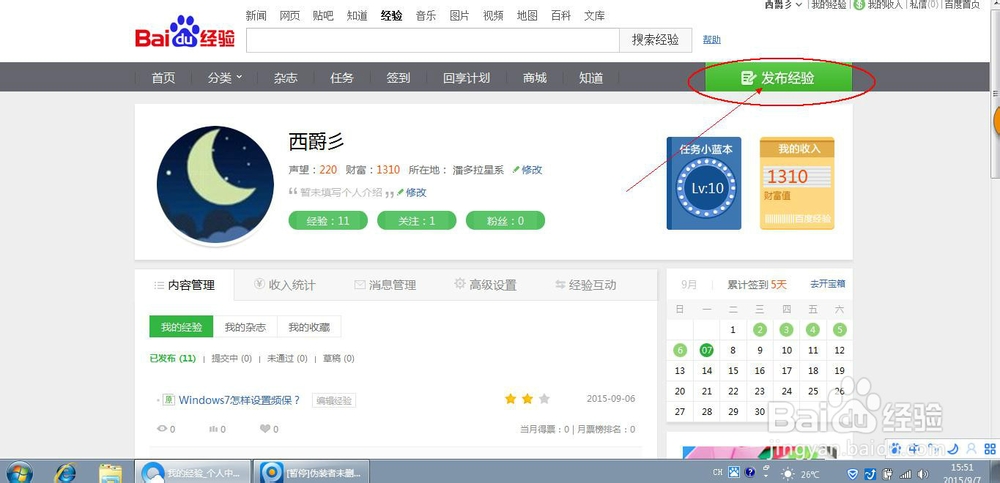Click calendar day 6 with green circle
The image size is (1000, 483).
pos(680,350)
